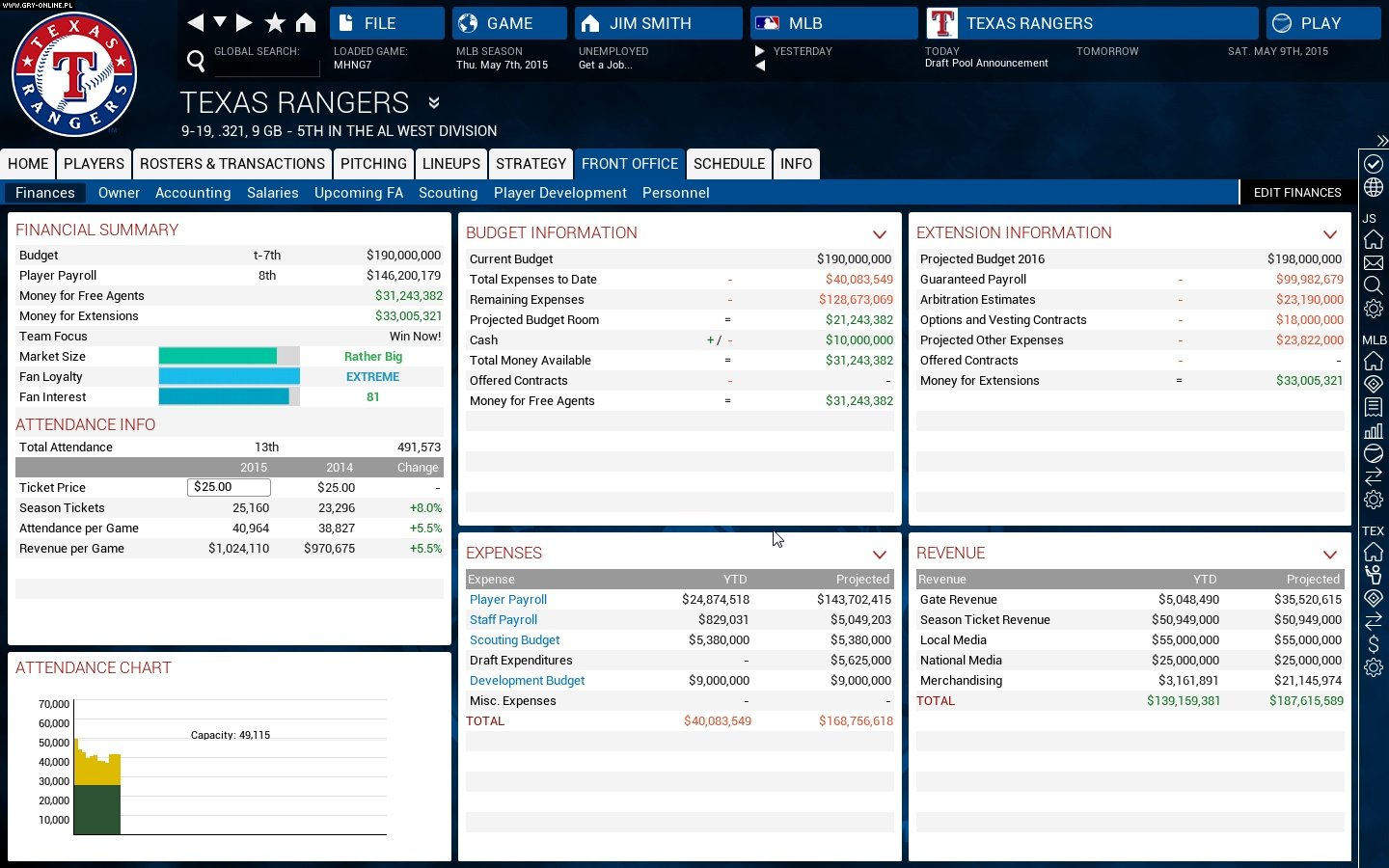Click the globe icon in right sidebar
Screen dimensions: 1389x868
pyautogui.click(x=1374, y=187)
